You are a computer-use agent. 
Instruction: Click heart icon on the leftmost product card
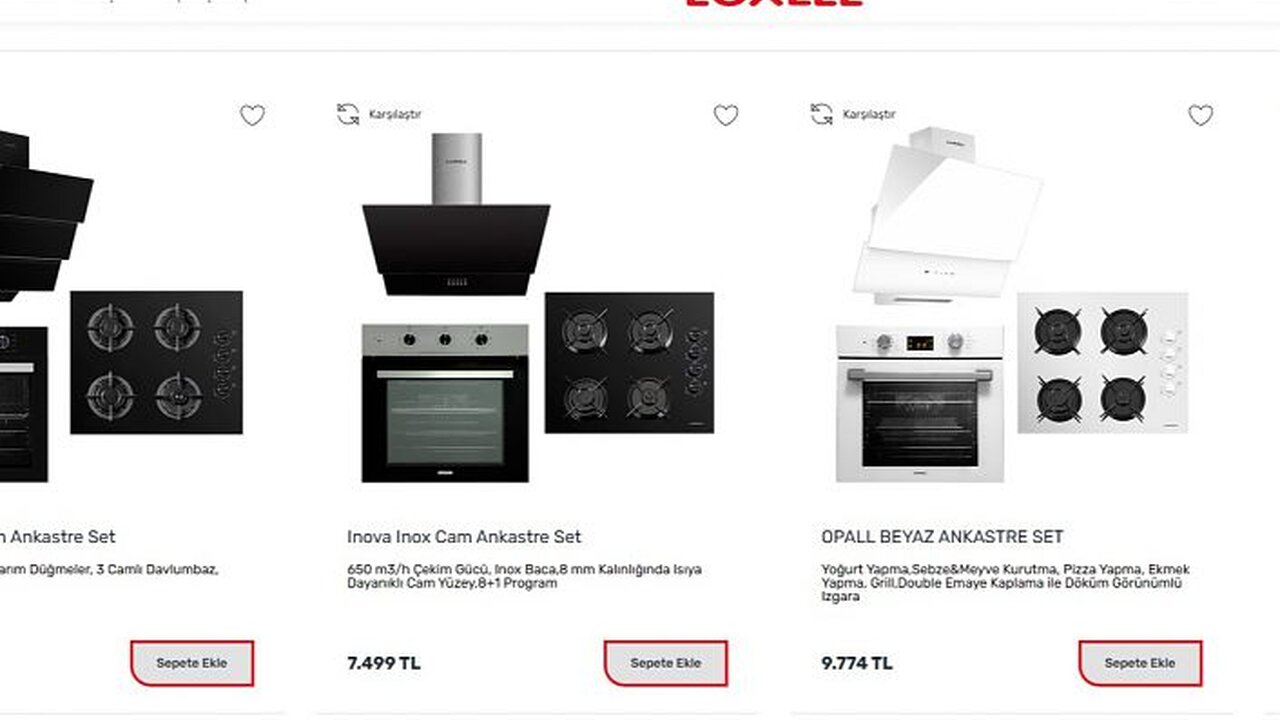pyautogui.click(x=253, y=115)
